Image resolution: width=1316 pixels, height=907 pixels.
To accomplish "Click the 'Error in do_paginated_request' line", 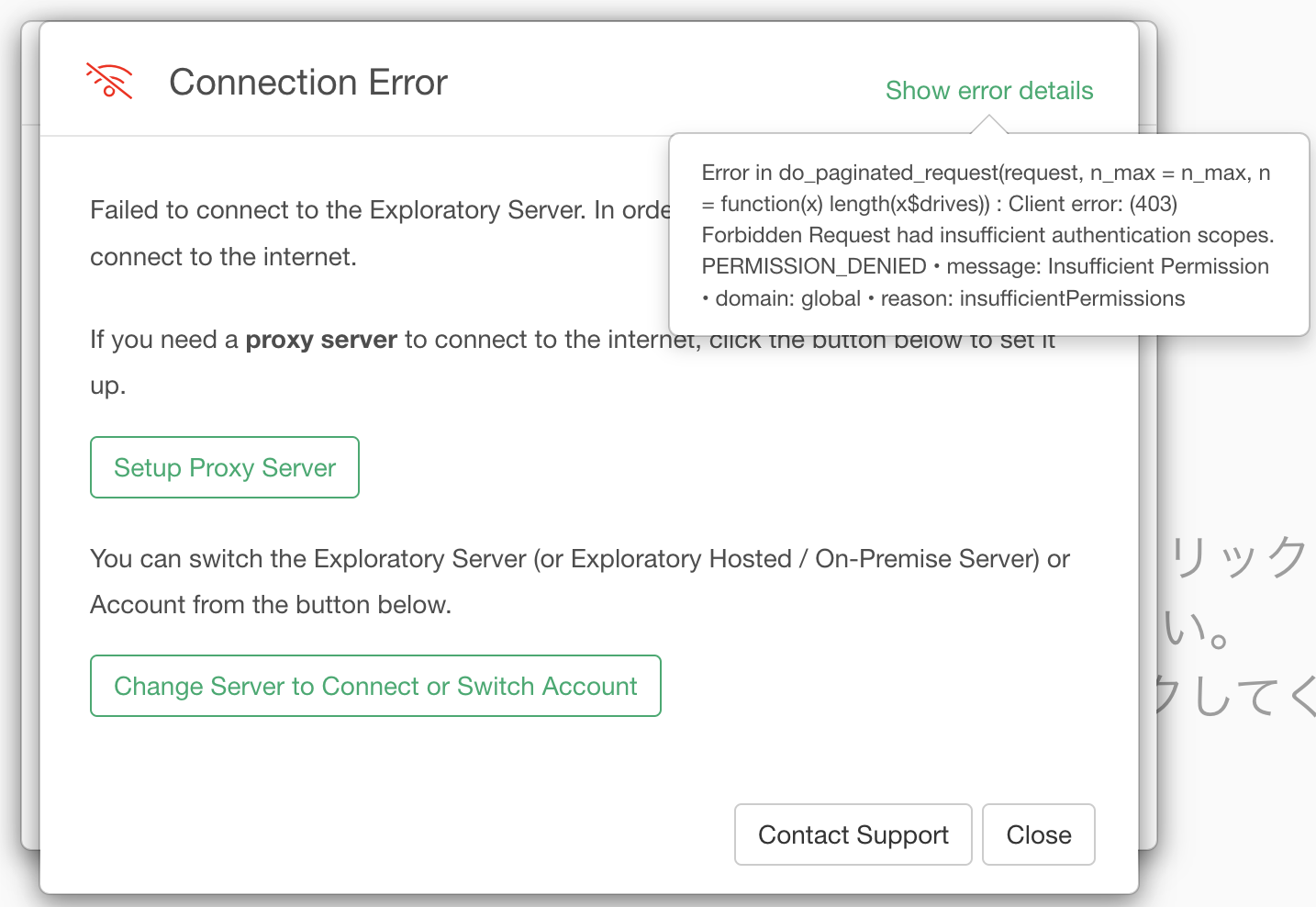I will point(985,173).
